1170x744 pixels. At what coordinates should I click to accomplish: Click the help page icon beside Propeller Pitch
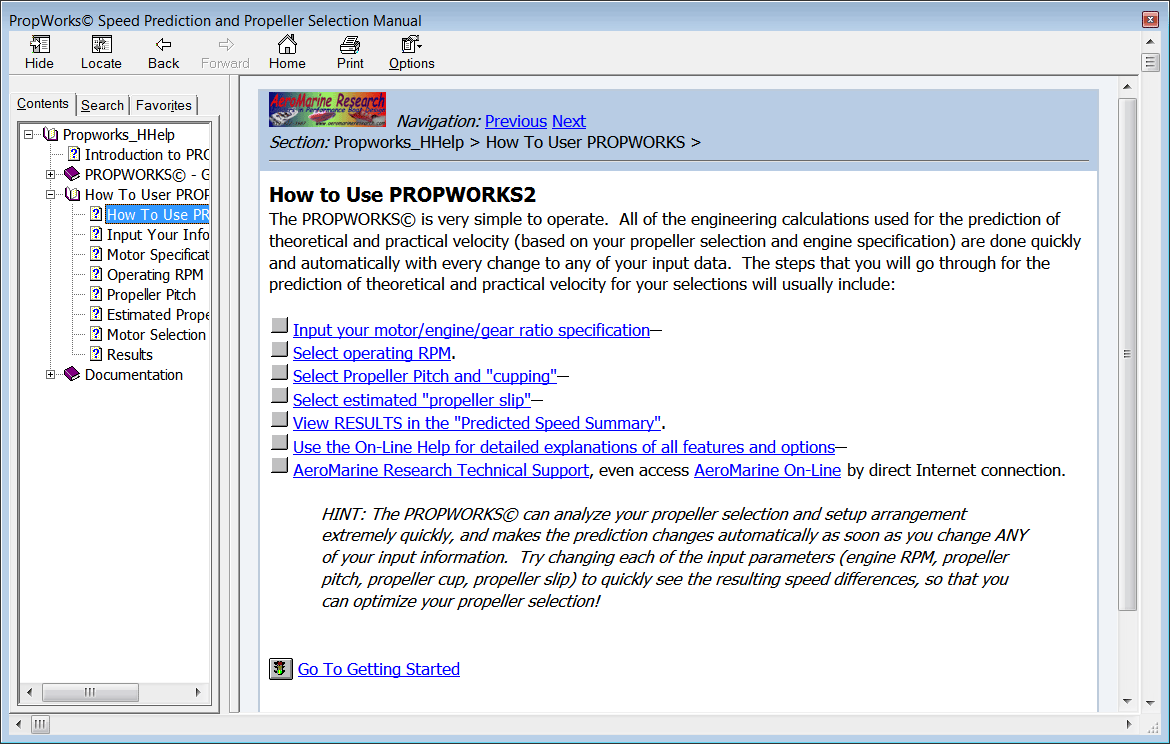click(96, 294)
